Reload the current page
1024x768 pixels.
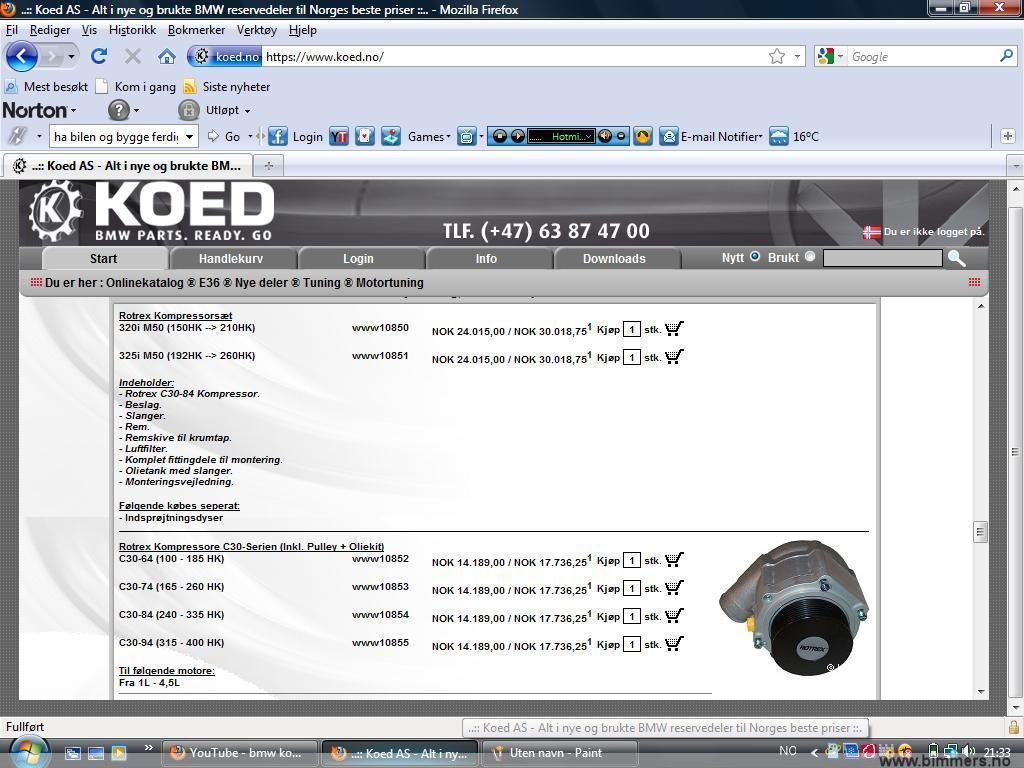[99, 56]
